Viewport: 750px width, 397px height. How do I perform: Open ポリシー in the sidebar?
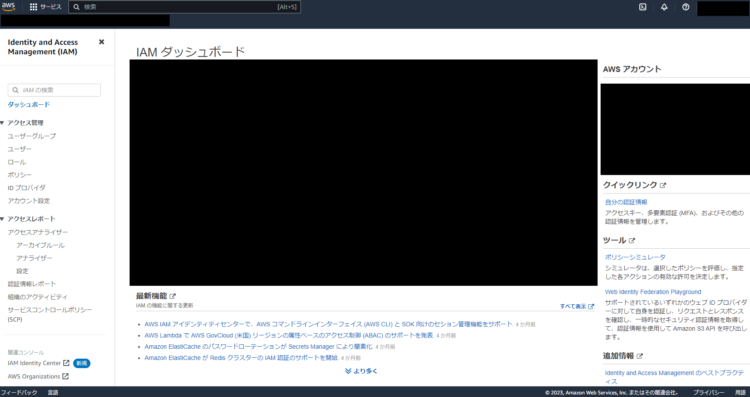[20, 175]
